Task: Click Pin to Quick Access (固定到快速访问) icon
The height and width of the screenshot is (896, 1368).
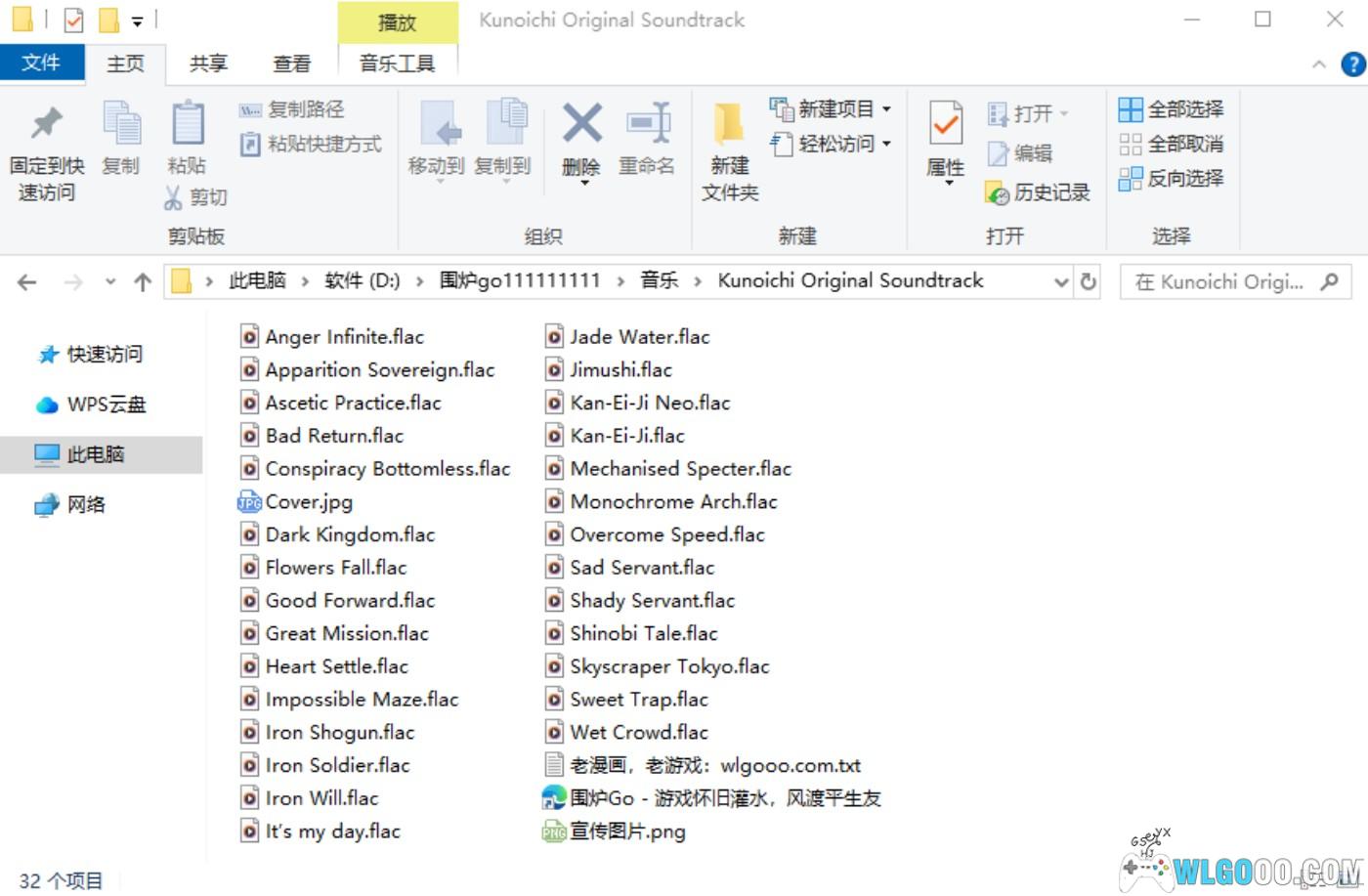Action: (x=46, y=127)
